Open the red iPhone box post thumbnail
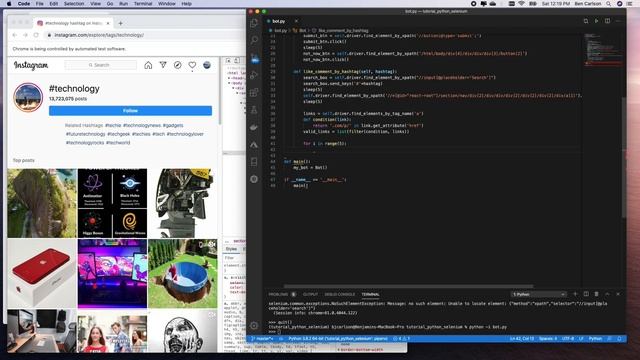Viewport: 640px width, 360px height. click(42, 273)
